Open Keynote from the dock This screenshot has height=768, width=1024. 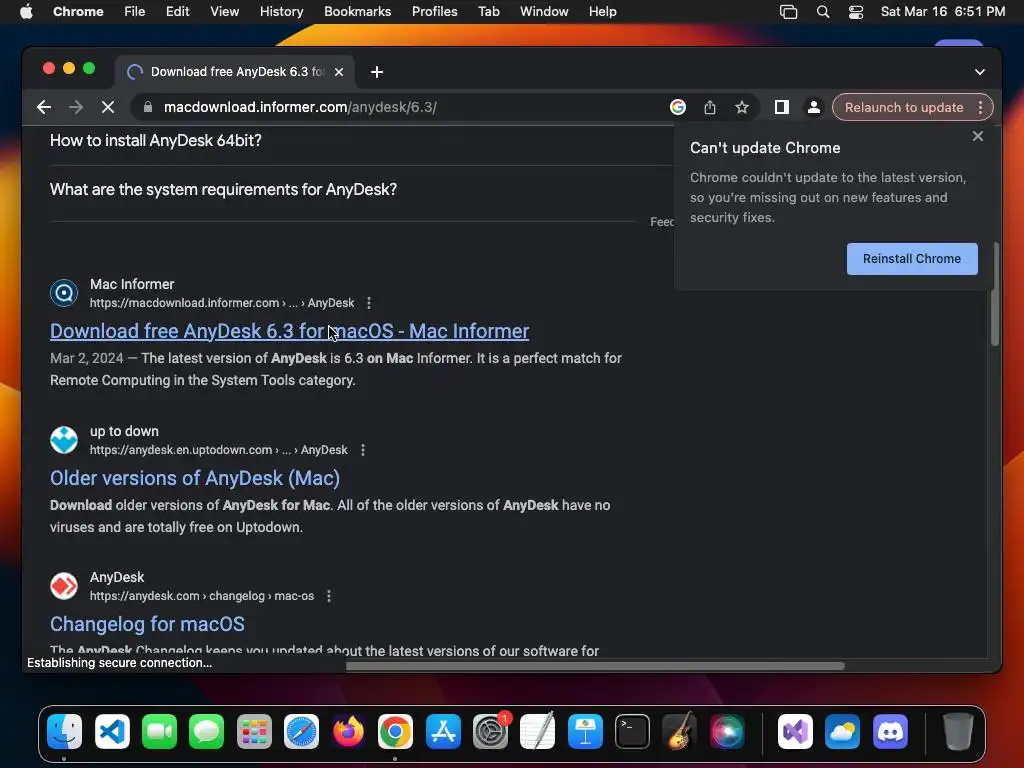pos(585,731)
